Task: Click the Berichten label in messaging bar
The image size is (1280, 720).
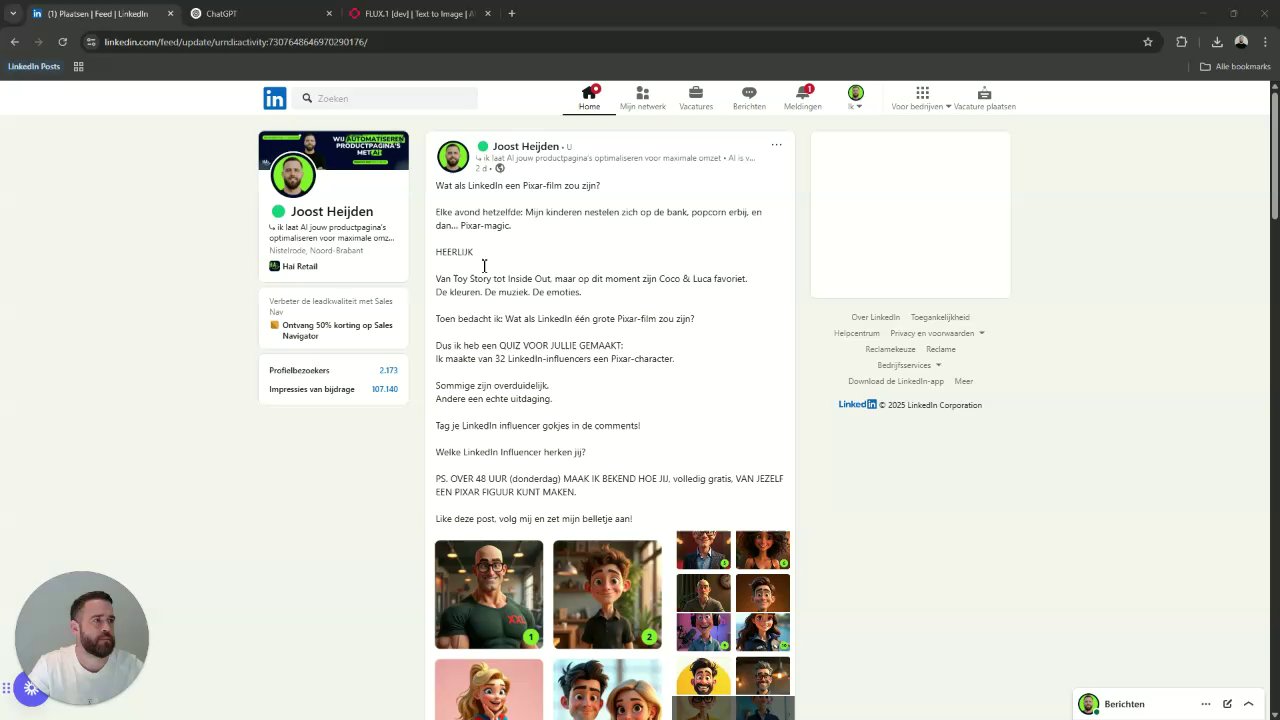Action: 1124,704
